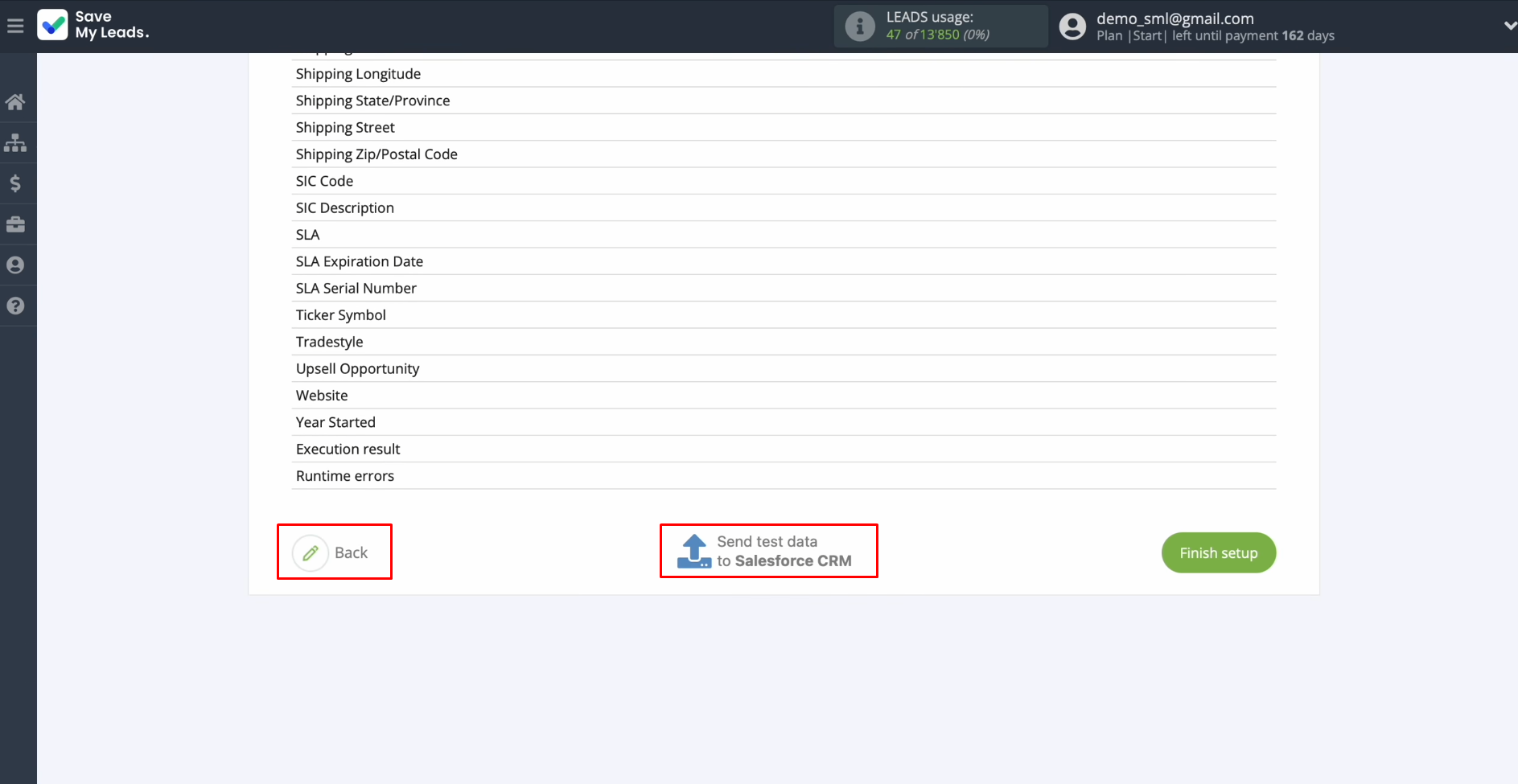Select the SLA row
This screenshot has width=1518, height=784.
click(784, 235)
